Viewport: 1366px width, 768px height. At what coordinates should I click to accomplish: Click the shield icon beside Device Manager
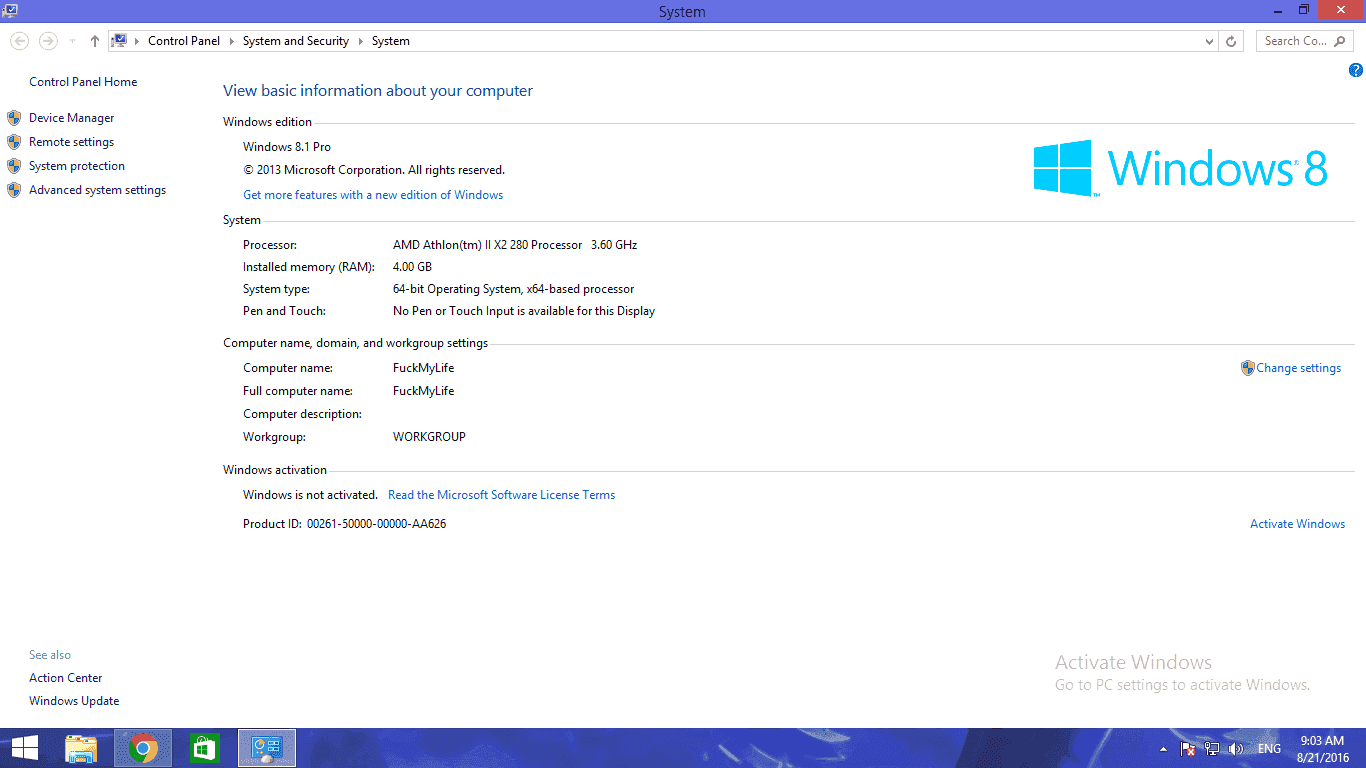(x=14, y=118)
